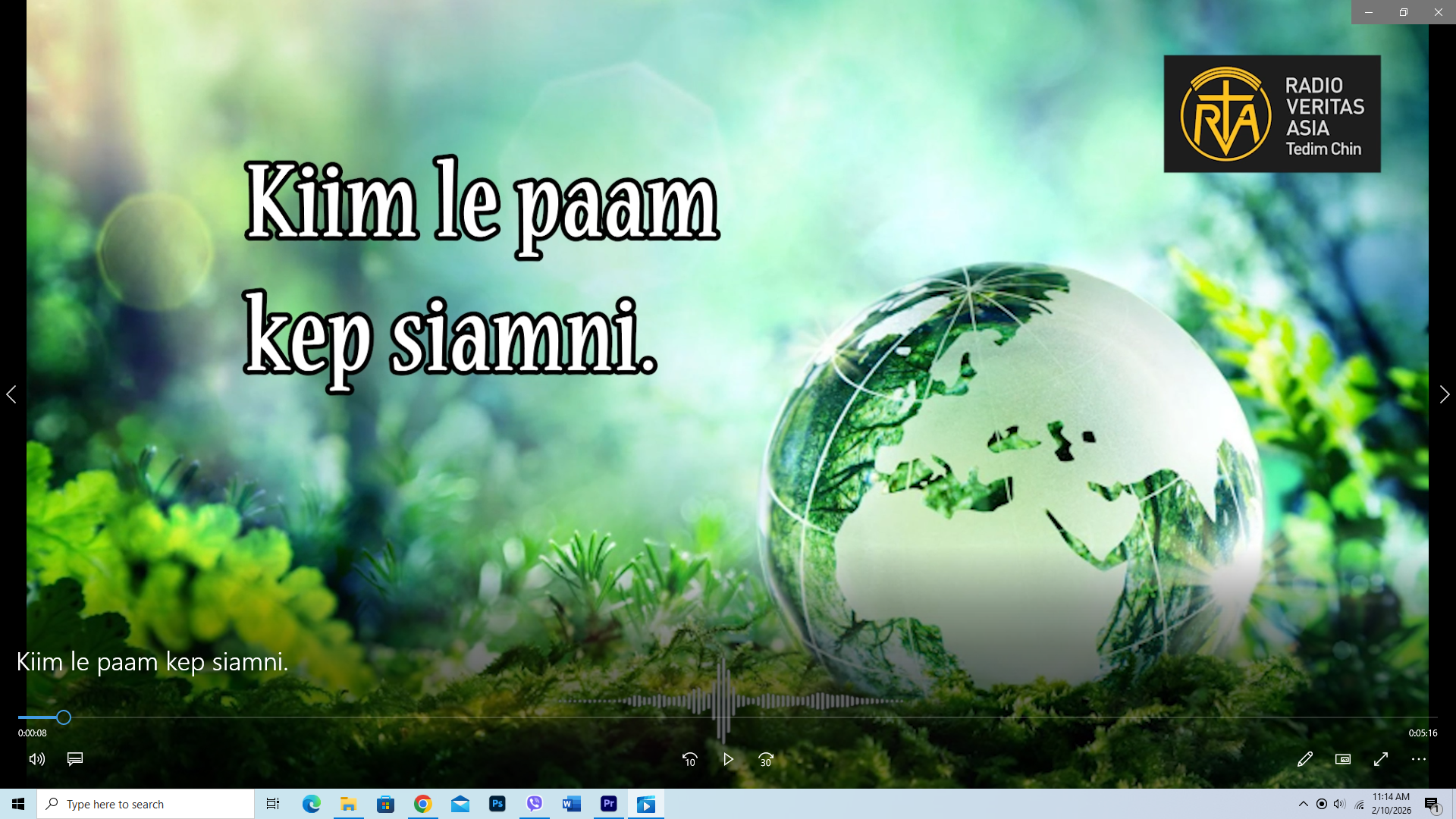Play the video
Screen dimensions: 1456x819
click(x=728, y=758)
